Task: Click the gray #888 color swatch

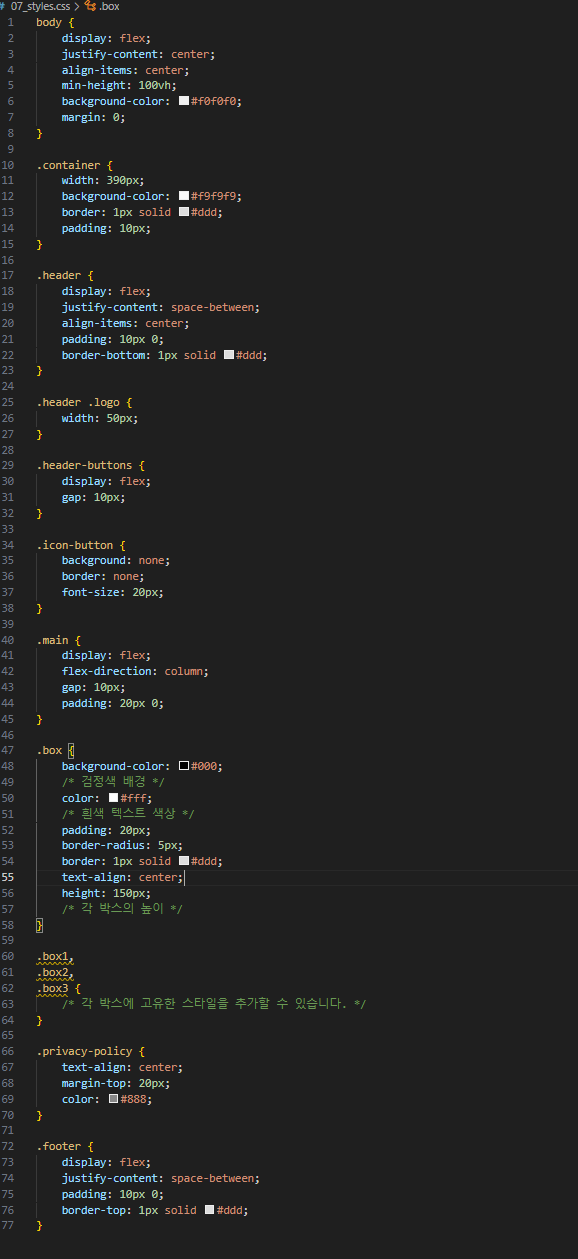Action: pos(114,1099)
